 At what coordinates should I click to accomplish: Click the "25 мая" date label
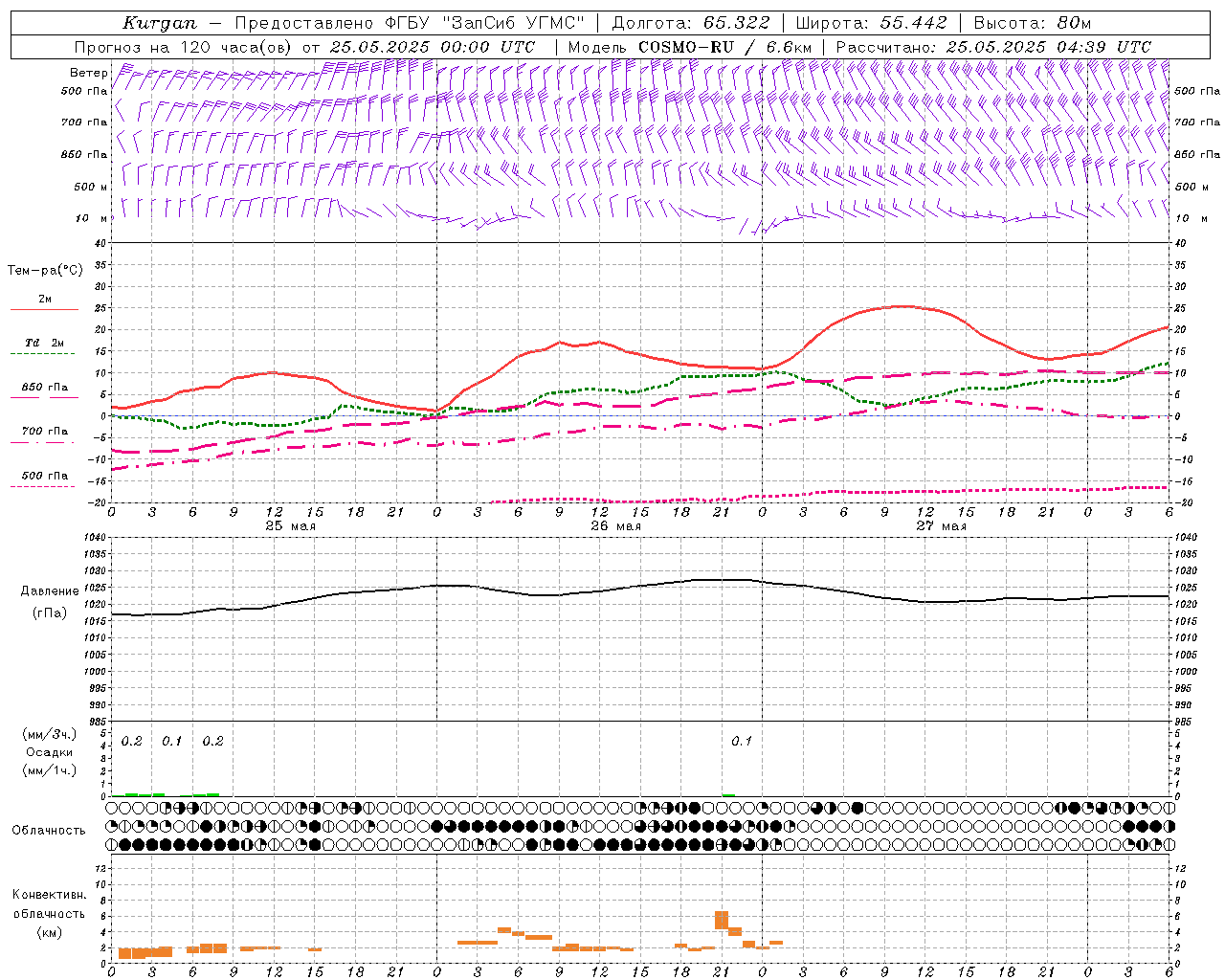291,526
